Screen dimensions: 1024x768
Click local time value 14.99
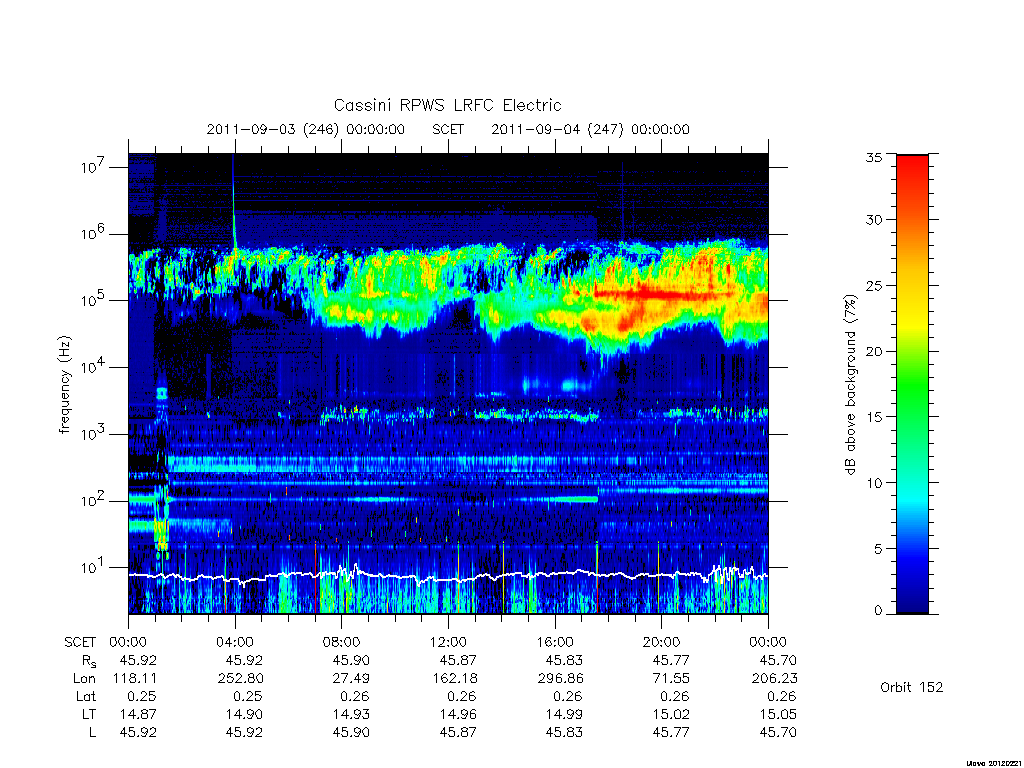click(564, 714)
